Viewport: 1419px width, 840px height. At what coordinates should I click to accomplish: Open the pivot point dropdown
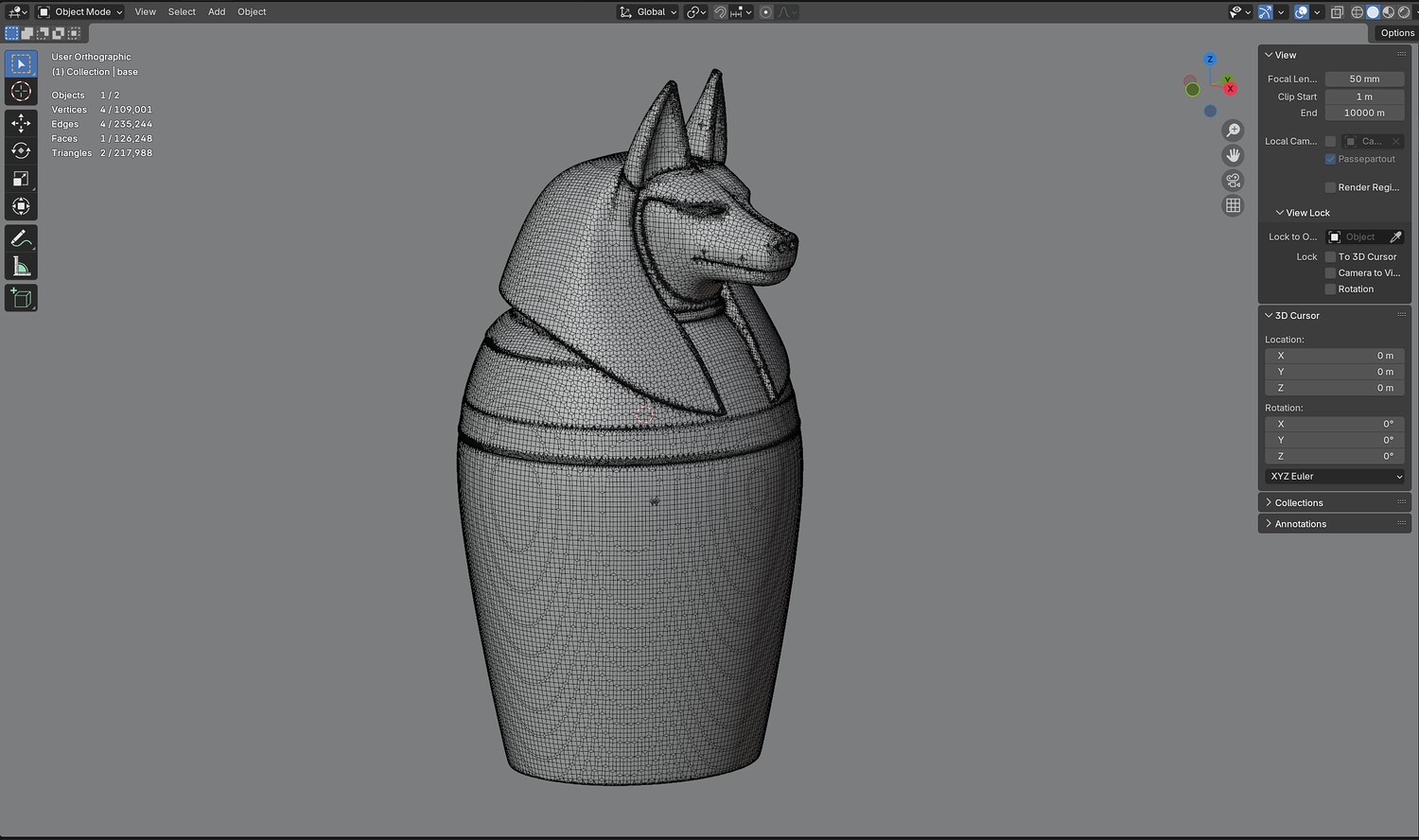click(696, 12)
